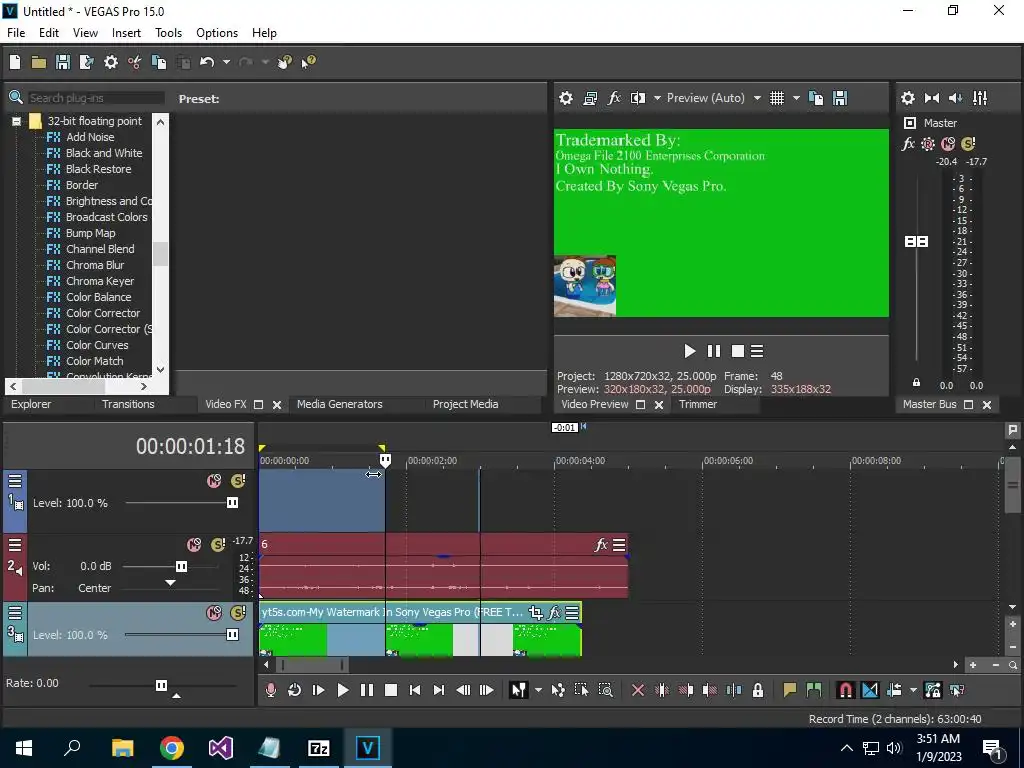1024x768 pixels.
Task: Solo audio track 2
Action: pyautogui.click(x=218, y=545)
